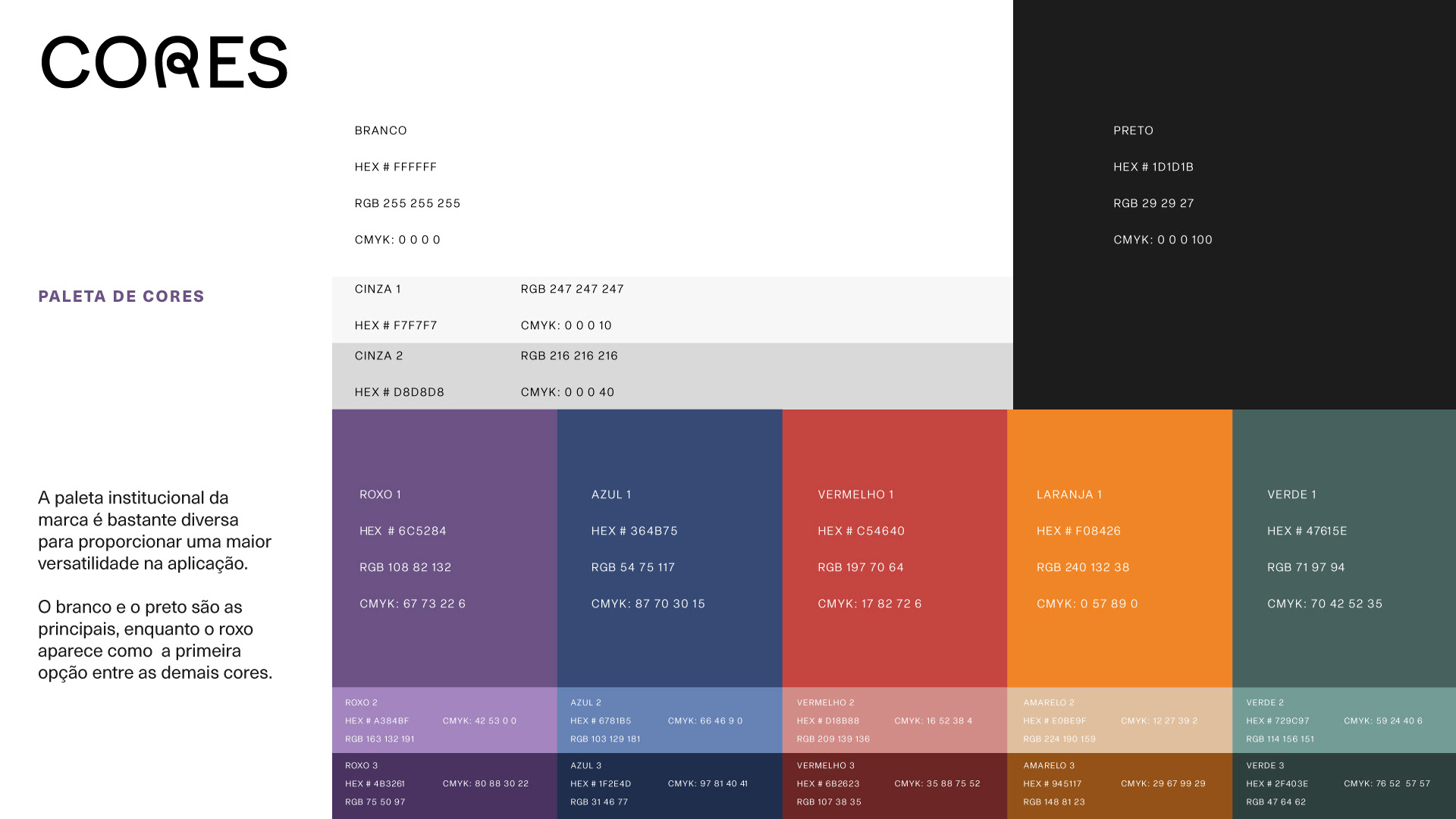Click the CORES logo title

pos(164,62)
